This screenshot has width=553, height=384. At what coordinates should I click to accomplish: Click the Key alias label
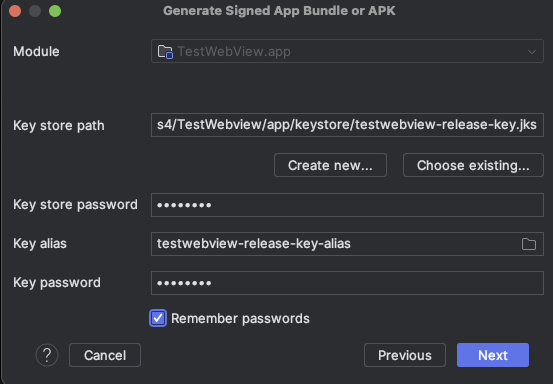[x=40, y=244]
